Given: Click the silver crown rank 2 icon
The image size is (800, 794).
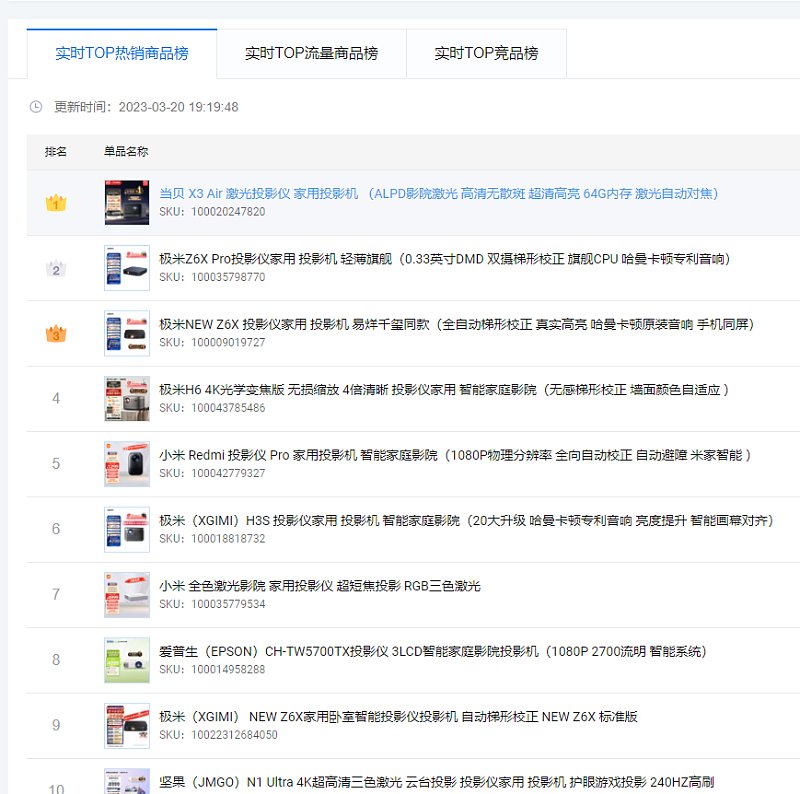Looking at the screenshot, I should 56,268.
